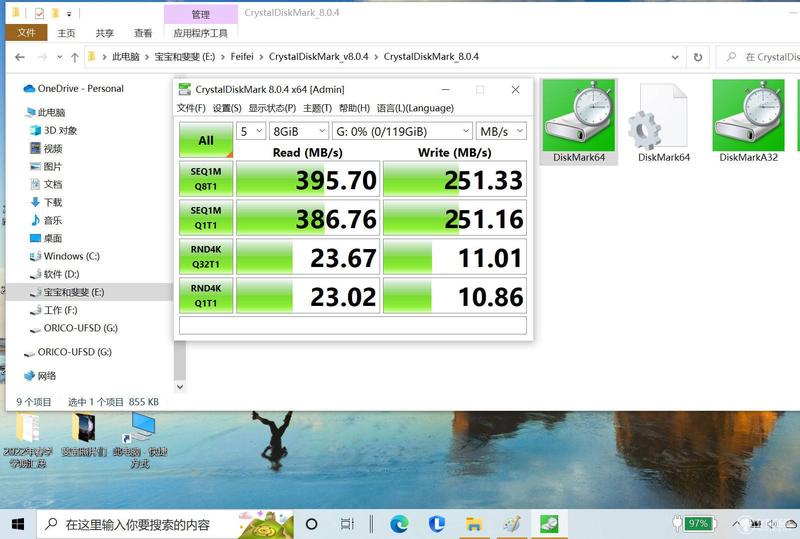Run all benchmarks with the All button
800x539 pixels.
(x=206, y=140)
